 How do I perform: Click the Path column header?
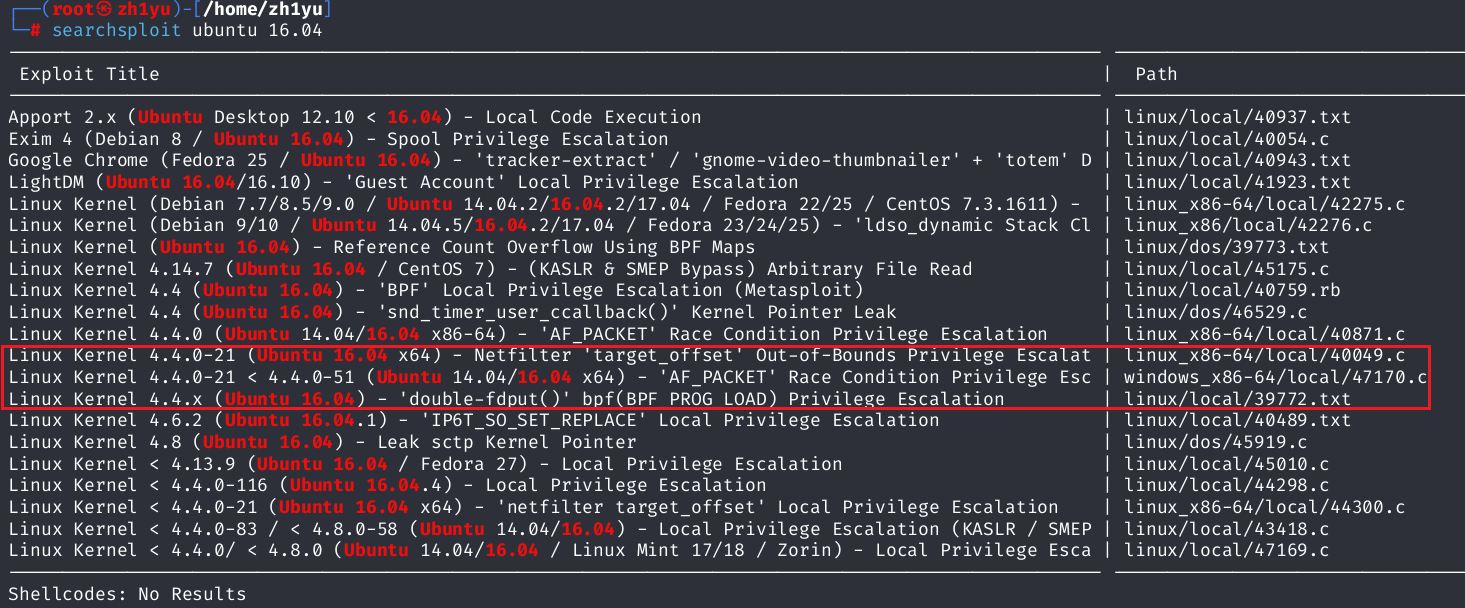(1156, 74)
